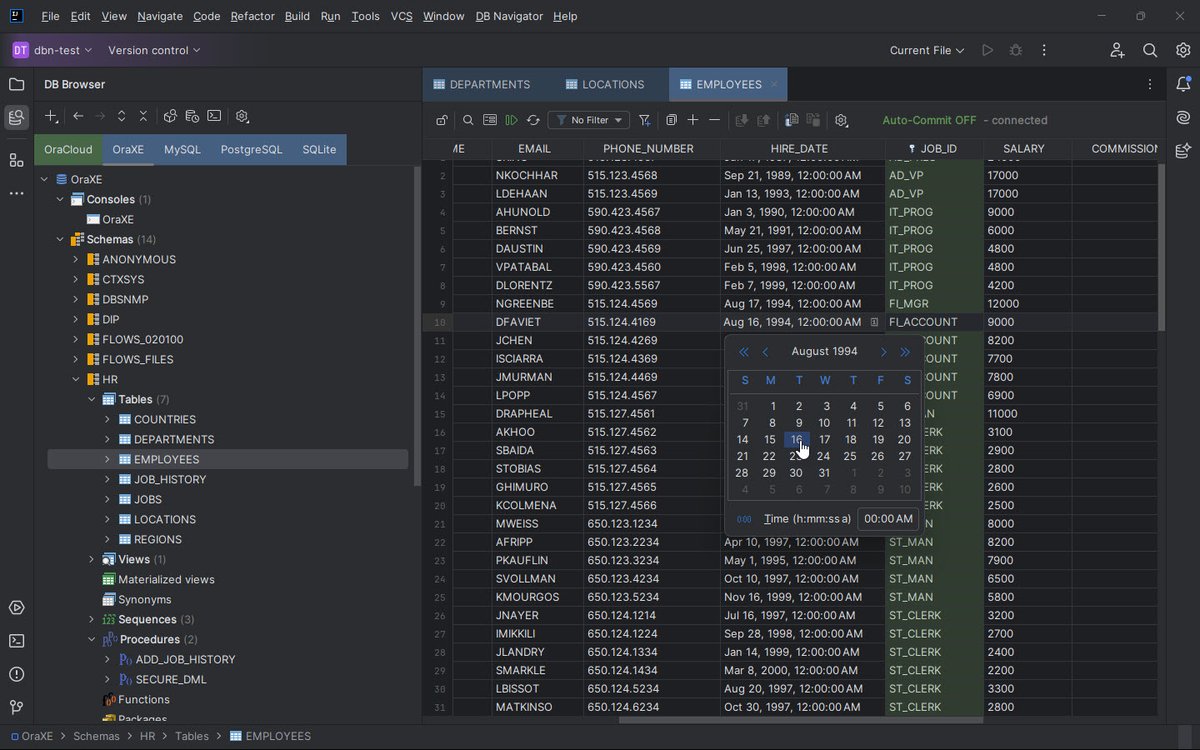This screenshot has width=1200, height=750.
Task: Click the Code With Me icon
Action: tap(1117, 50)
